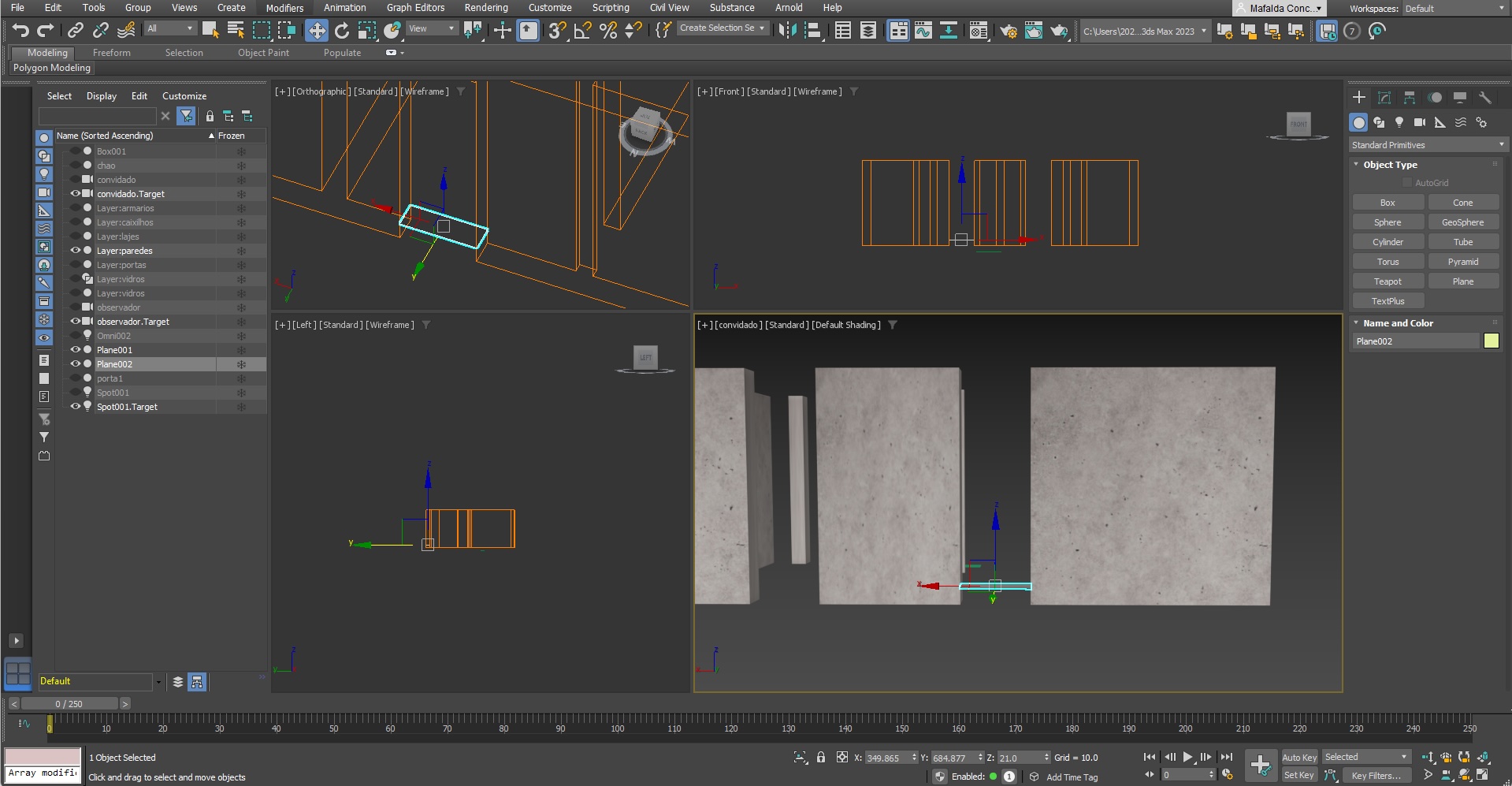1512x786 pixels.
Task: Enable the AutoGrid checkbox
Action: (x=1407, y=183)
